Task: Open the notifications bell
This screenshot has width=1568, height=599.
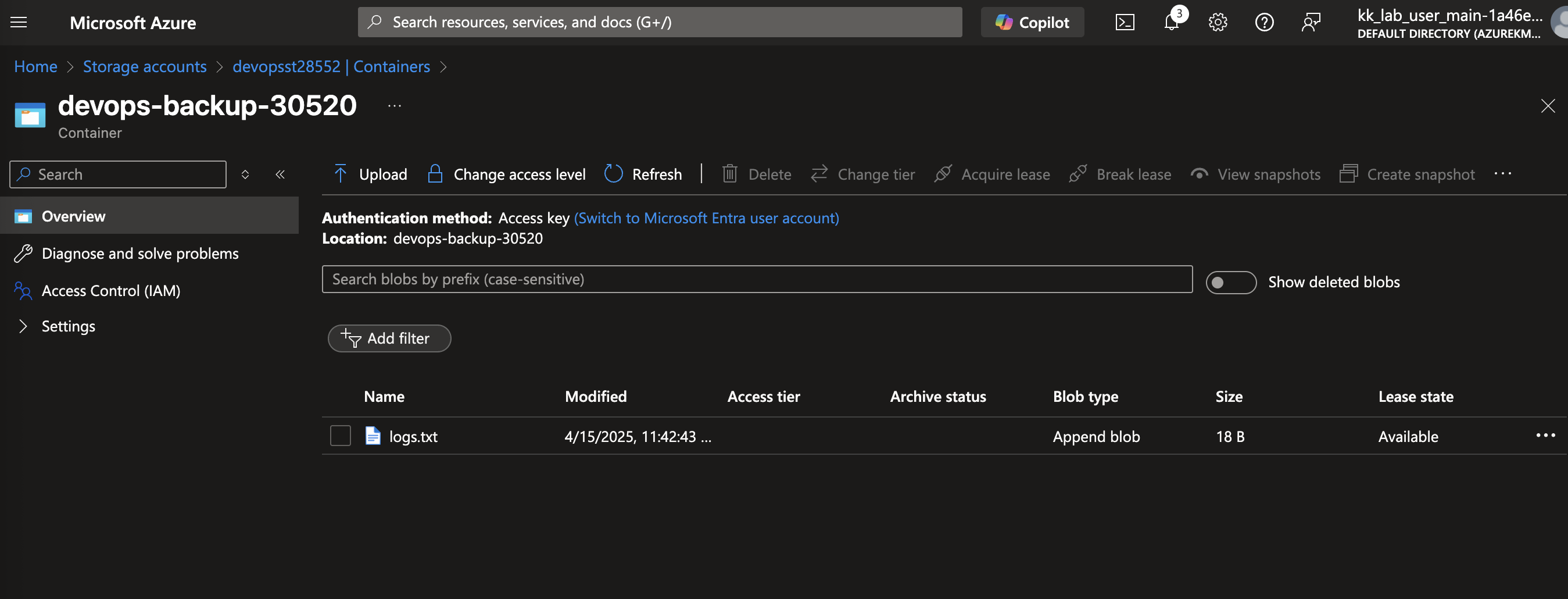Action: click(x=1171, y=23)
